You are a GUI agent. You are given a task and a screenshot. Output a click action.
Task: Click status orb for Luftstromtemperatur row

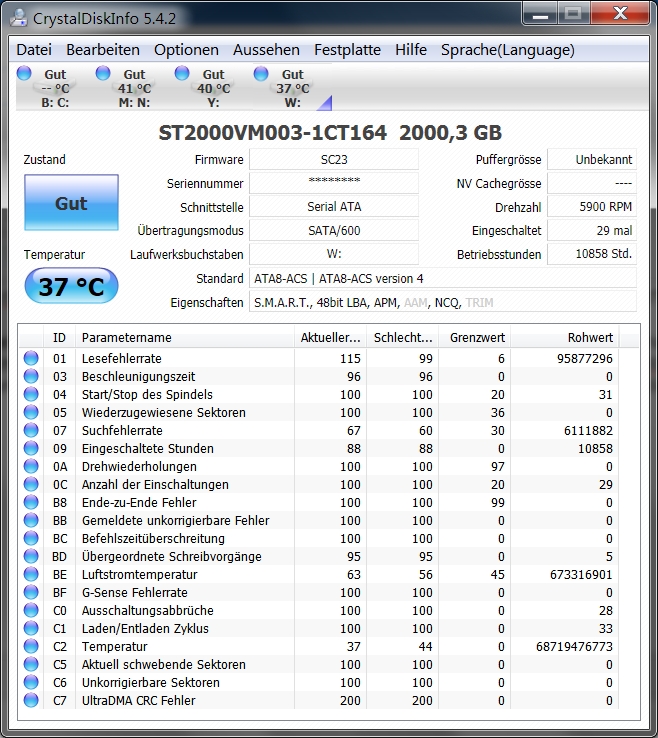(31, 574)
